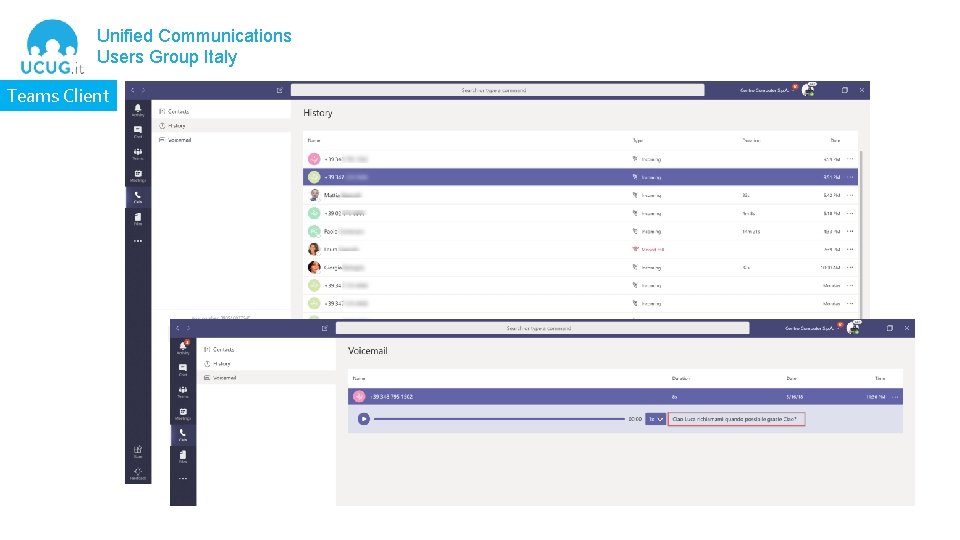The height and width of the screenshot is (540, 960).
Task: Show more apps in the Voicemail window sidebar
Action: tap(183, 479)
